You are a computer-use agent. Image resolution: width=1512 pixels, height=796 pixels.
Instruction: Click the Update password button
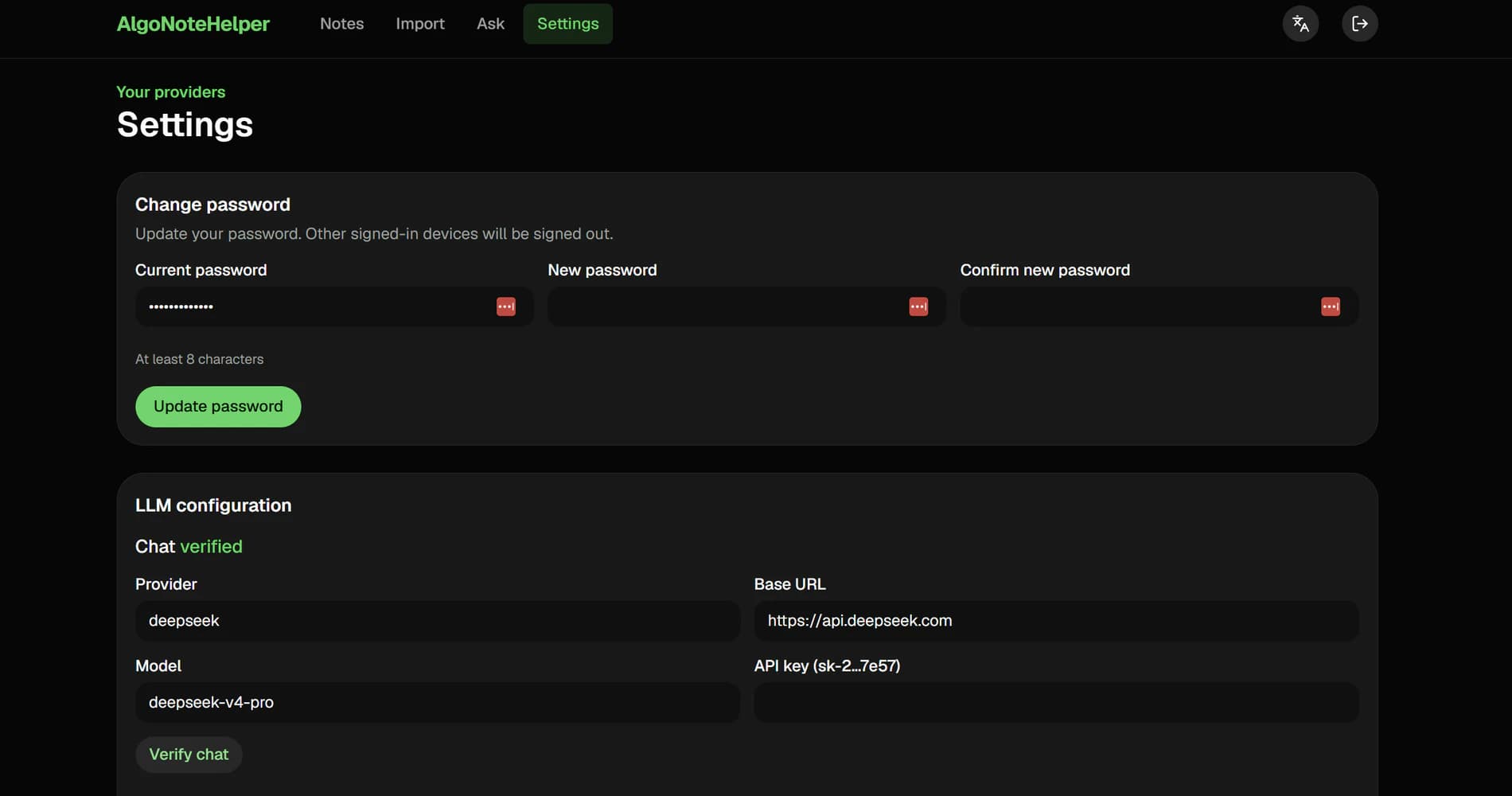218,407
